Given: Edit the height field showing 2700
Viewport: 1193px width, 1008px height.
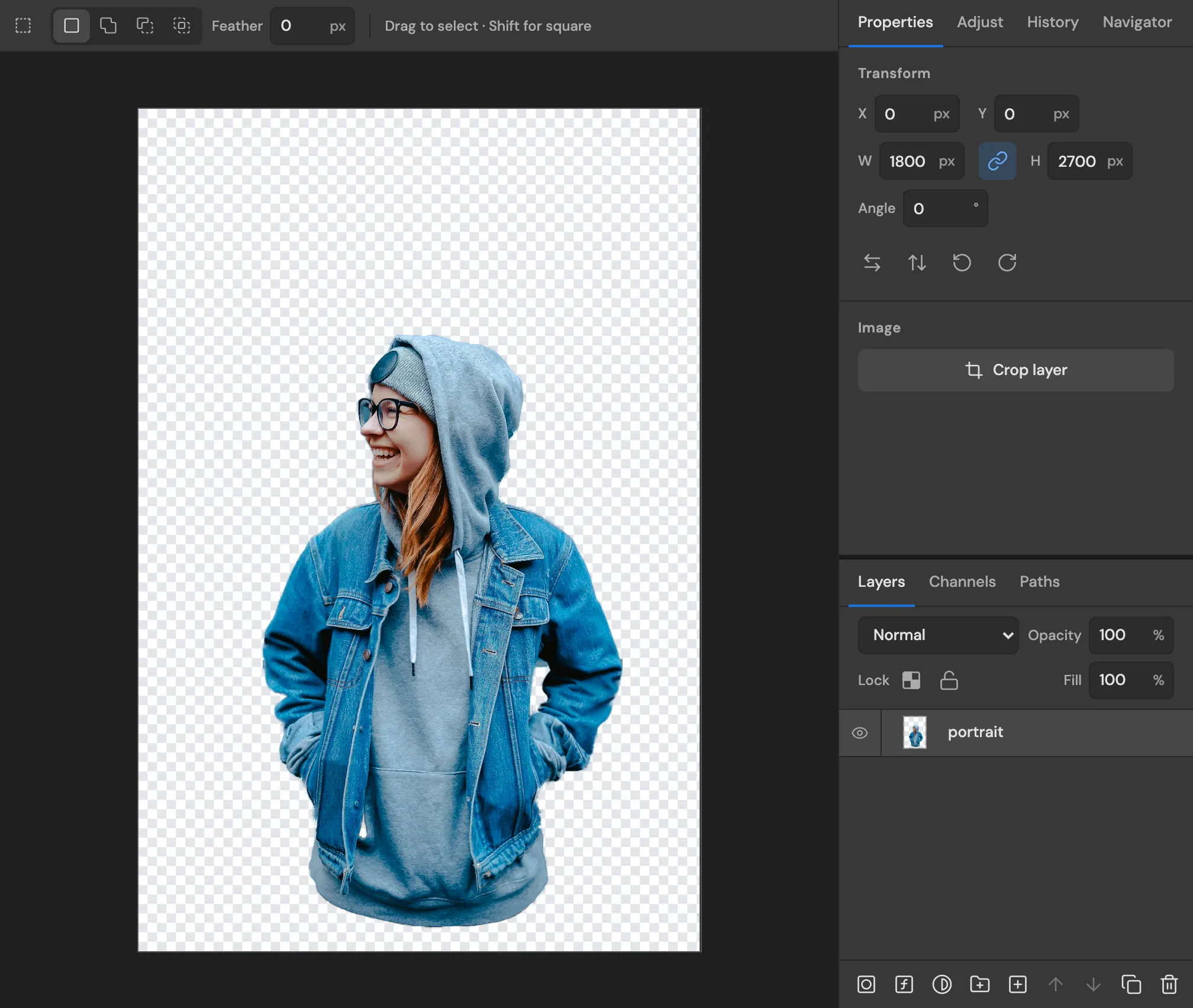Looking at the screenshot, I should click(x=1089, y=161).
